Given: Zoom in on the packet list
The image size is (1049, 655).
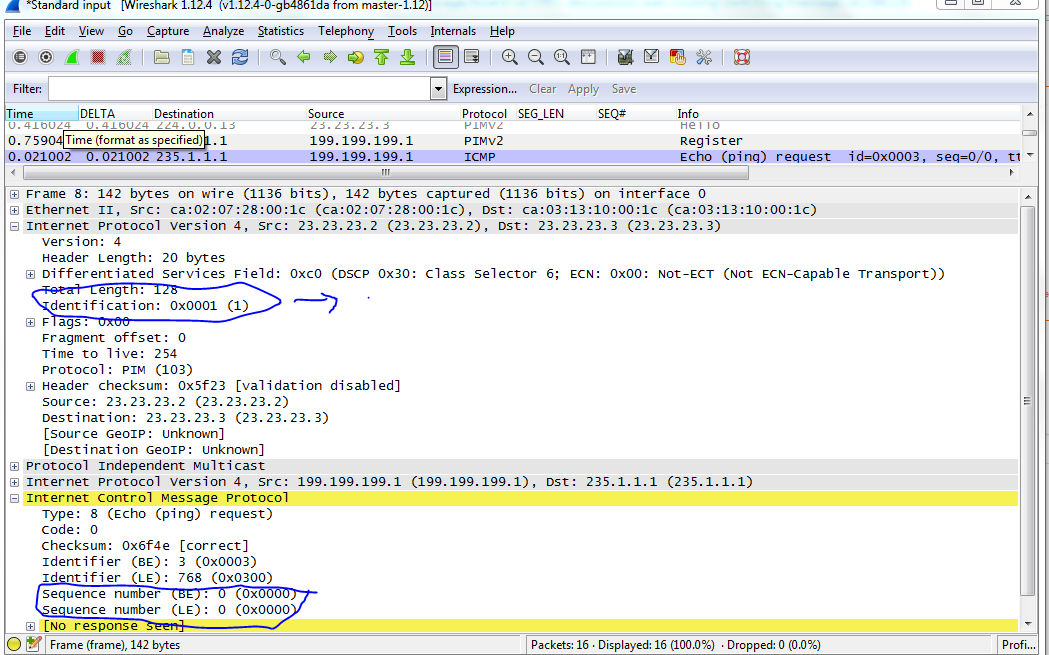Looking at the screenshot, I should tap(510, 57).
